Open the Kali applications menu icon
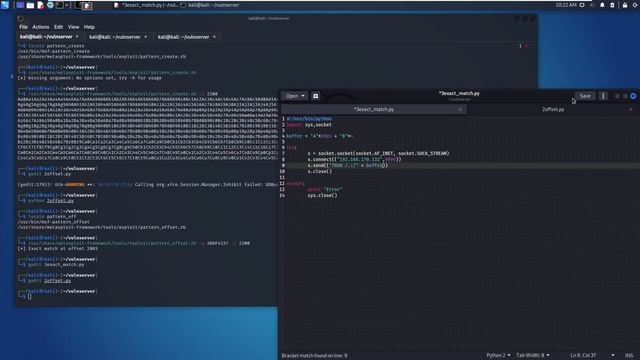640x360 pixels. tap(5, 5)
